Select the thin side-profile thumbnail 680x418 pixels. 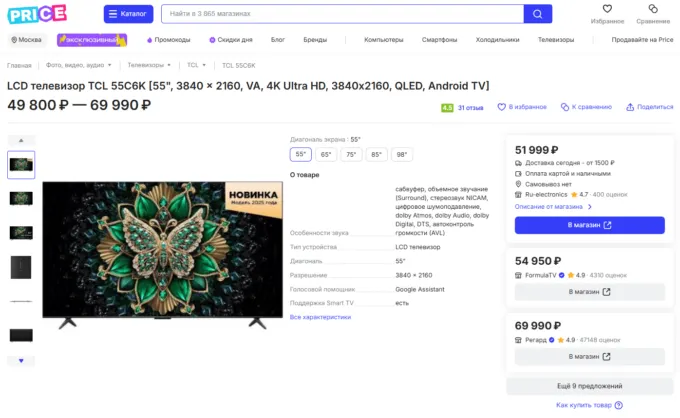click(21, 301)
